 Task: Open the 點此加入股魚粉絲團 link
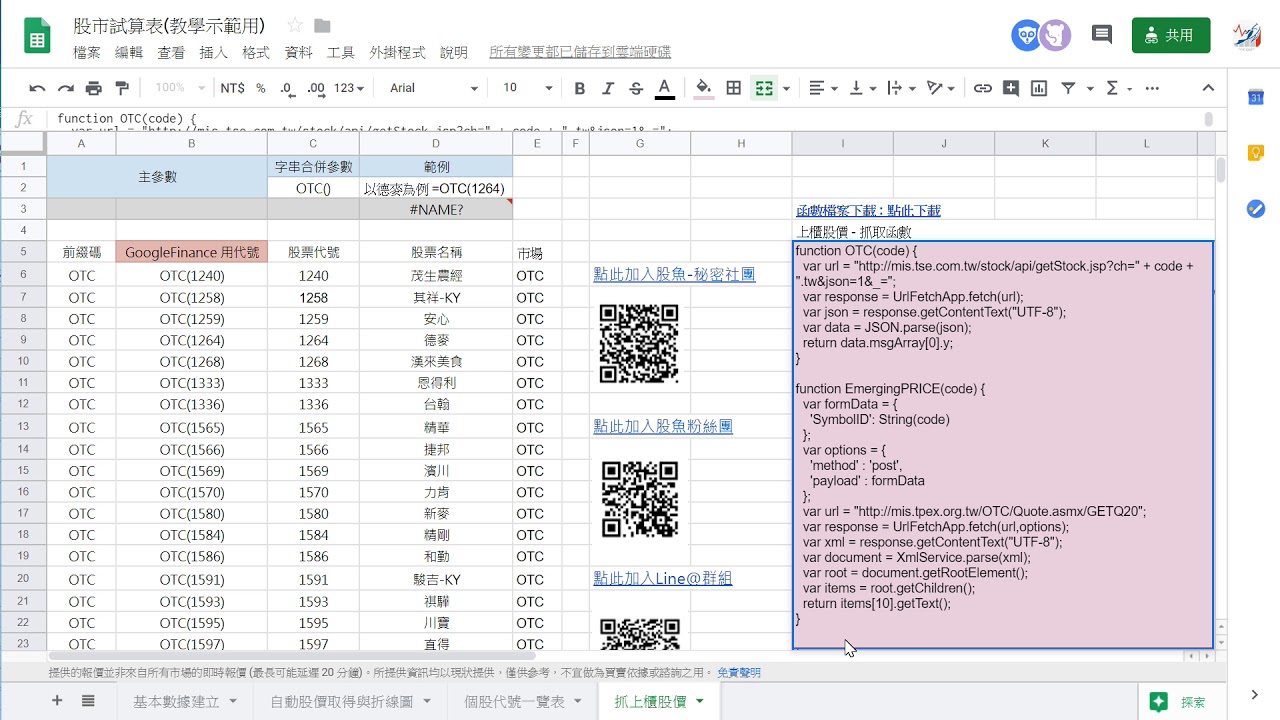pos(663,426)
